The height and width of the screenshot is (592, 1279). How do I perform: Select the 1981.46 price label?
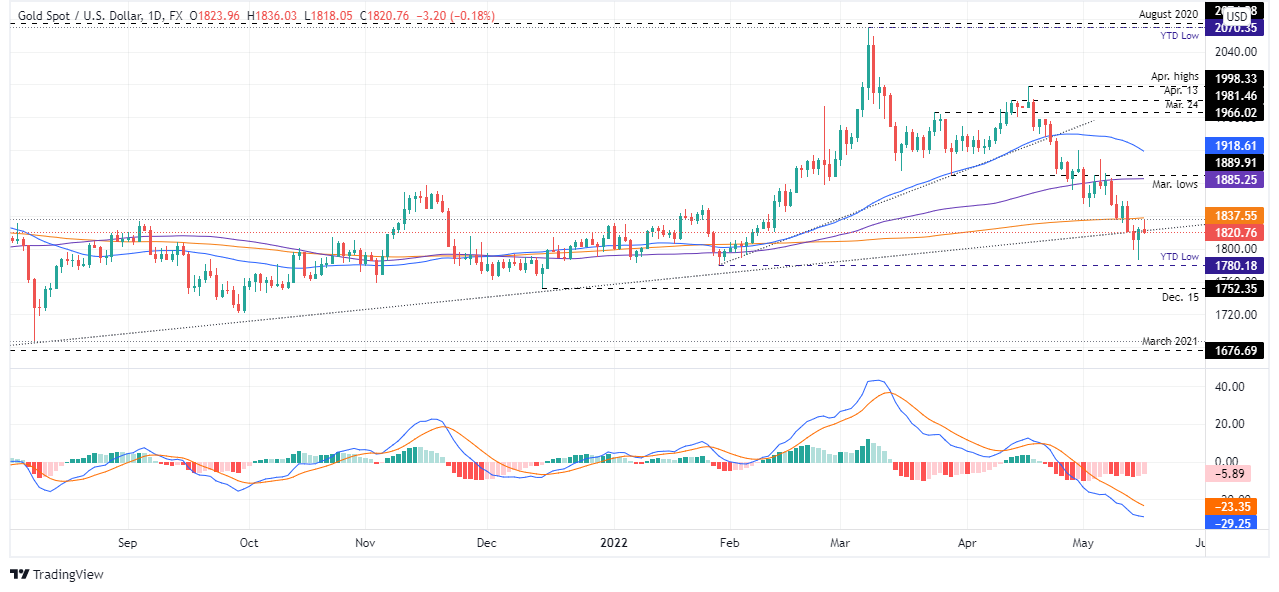(1235, 95)
